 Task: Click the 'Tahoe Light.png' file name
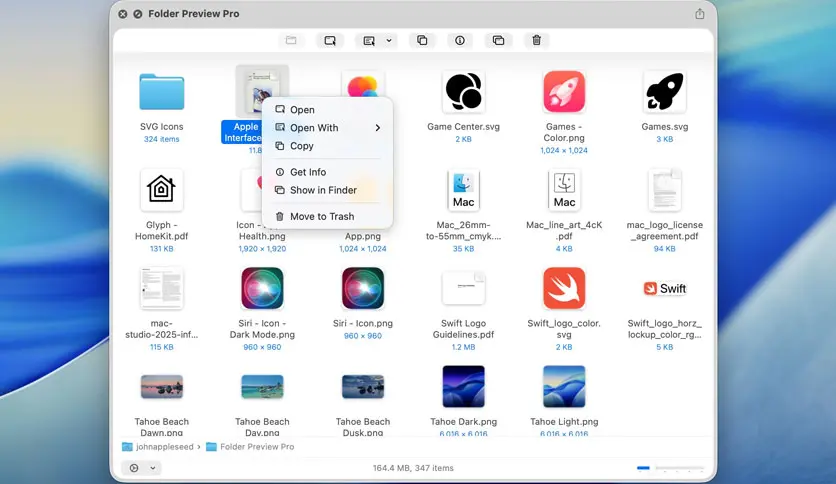click(564, 422)
